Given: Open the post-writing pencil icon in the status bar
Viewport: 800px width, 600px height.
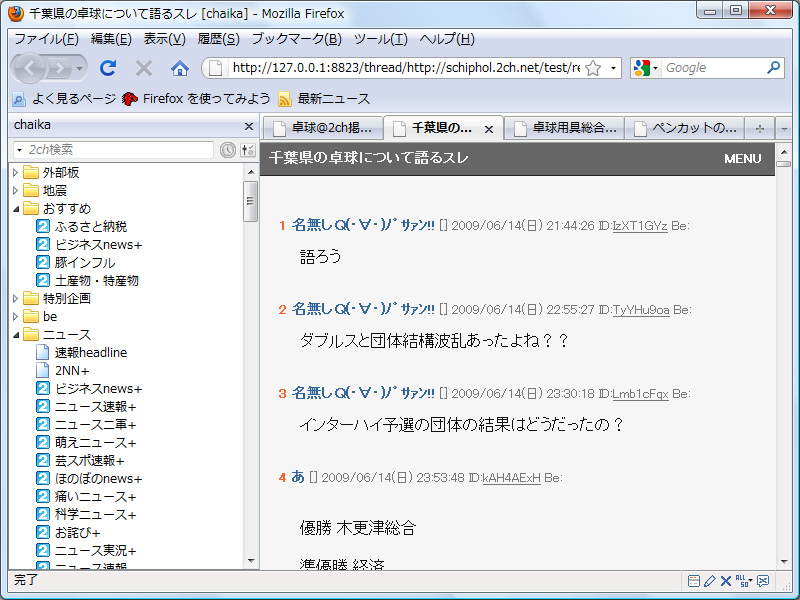Looking at the screenshot, I should click(709, 581).
